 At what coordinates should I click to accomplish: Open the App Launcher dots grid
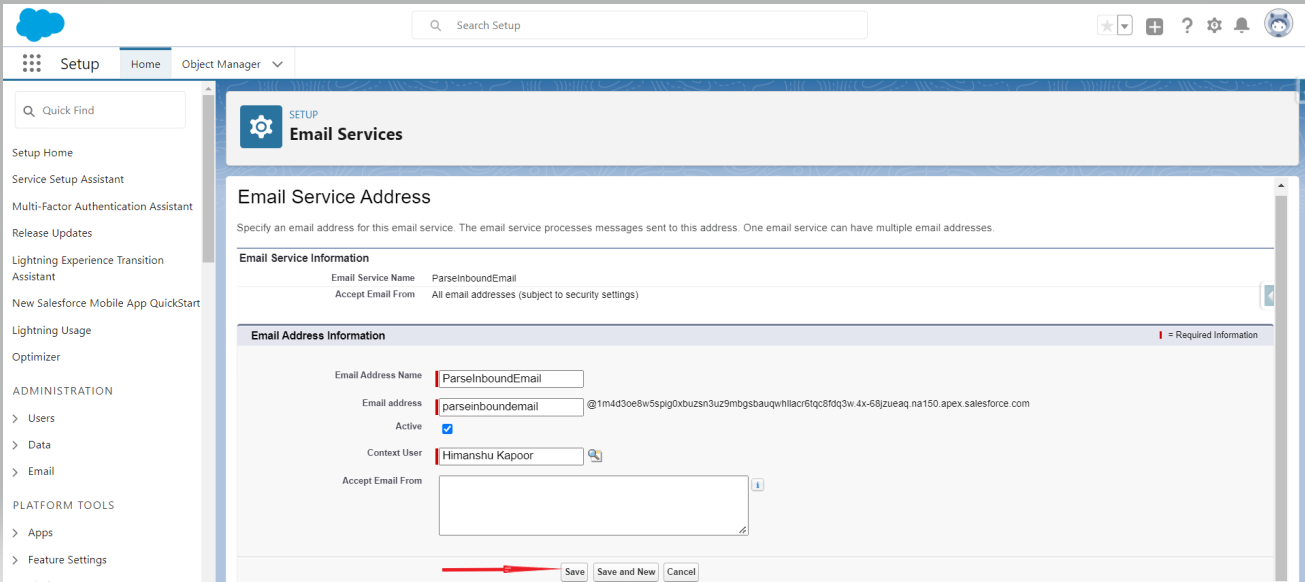point(32,64)
